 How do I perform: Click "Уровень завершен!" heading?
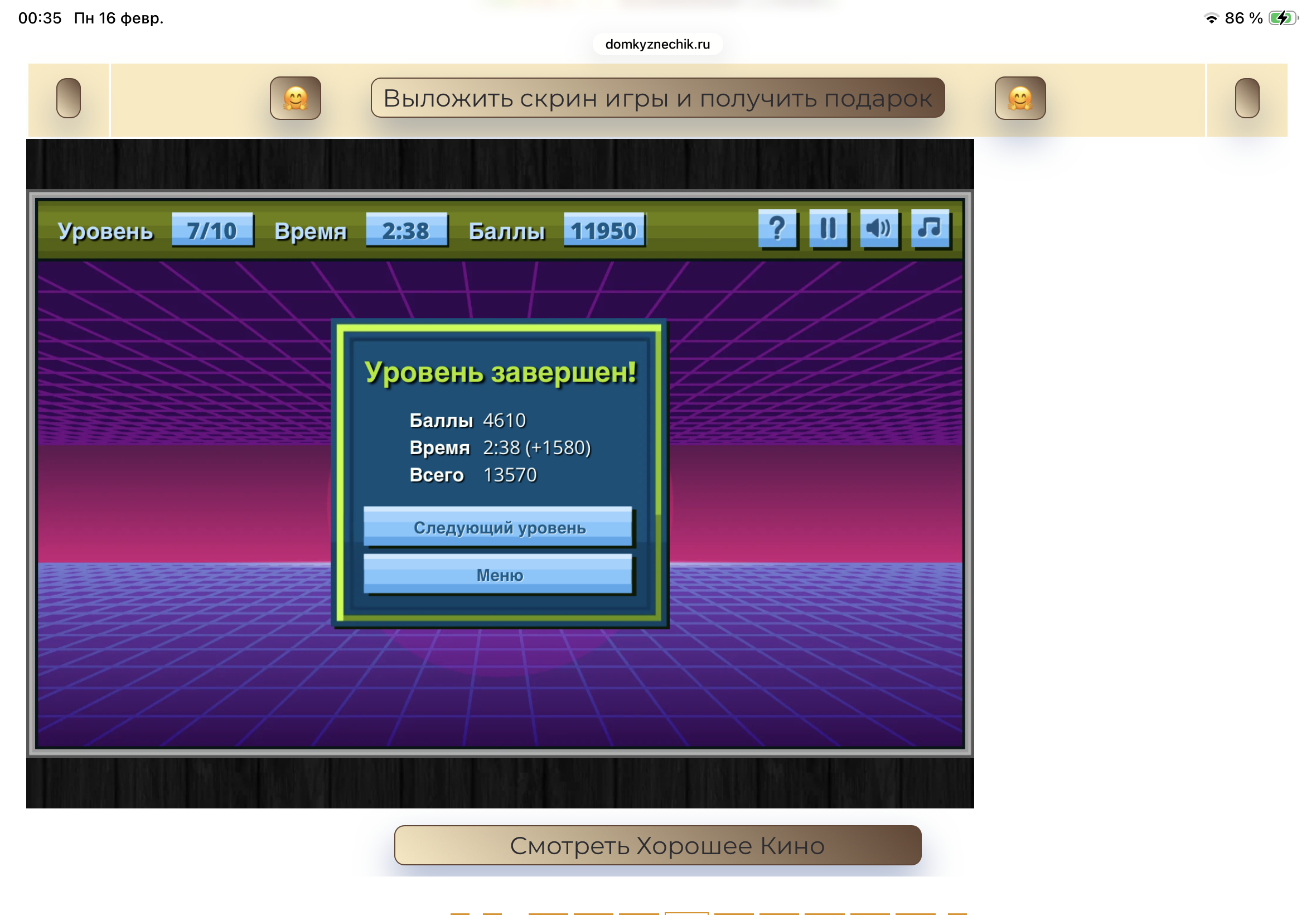point(500,372)
